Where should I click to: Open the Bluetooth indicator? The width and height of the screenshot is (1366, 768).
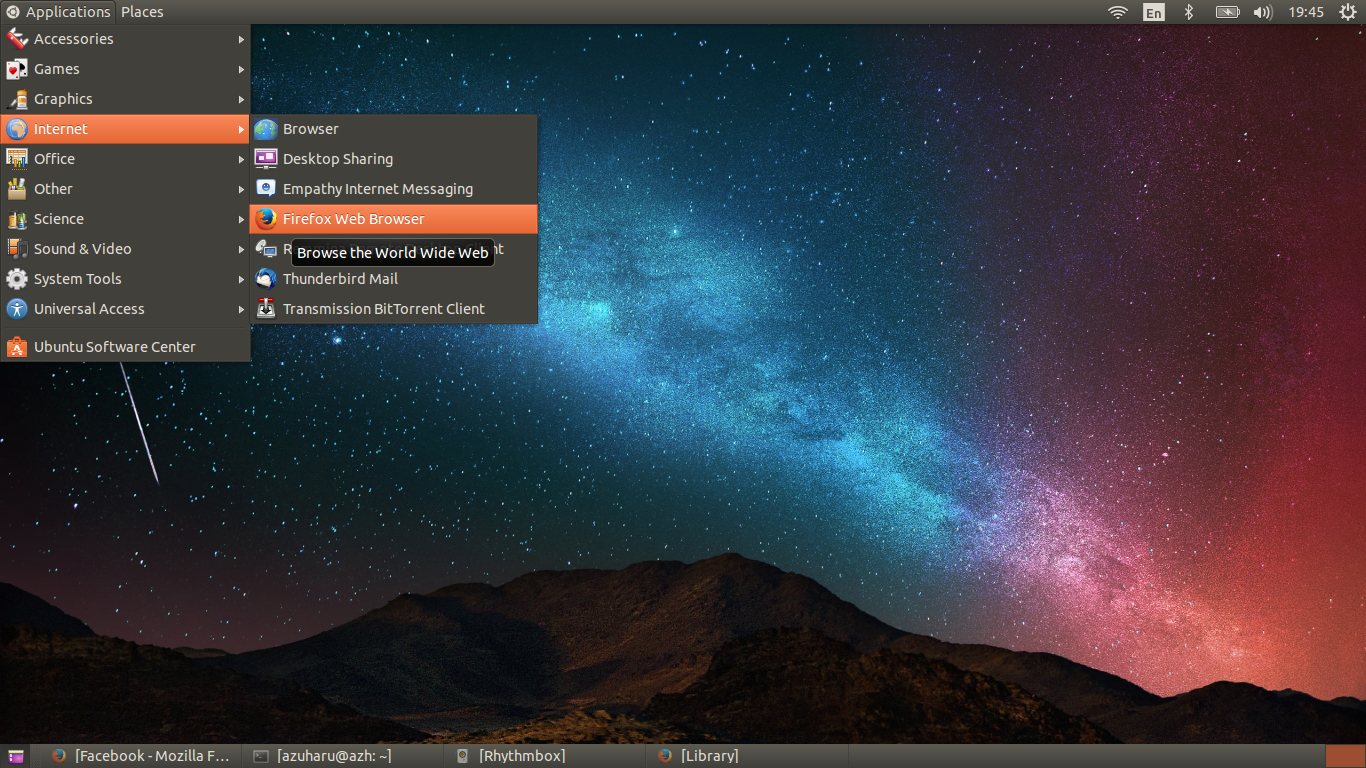1189,12
